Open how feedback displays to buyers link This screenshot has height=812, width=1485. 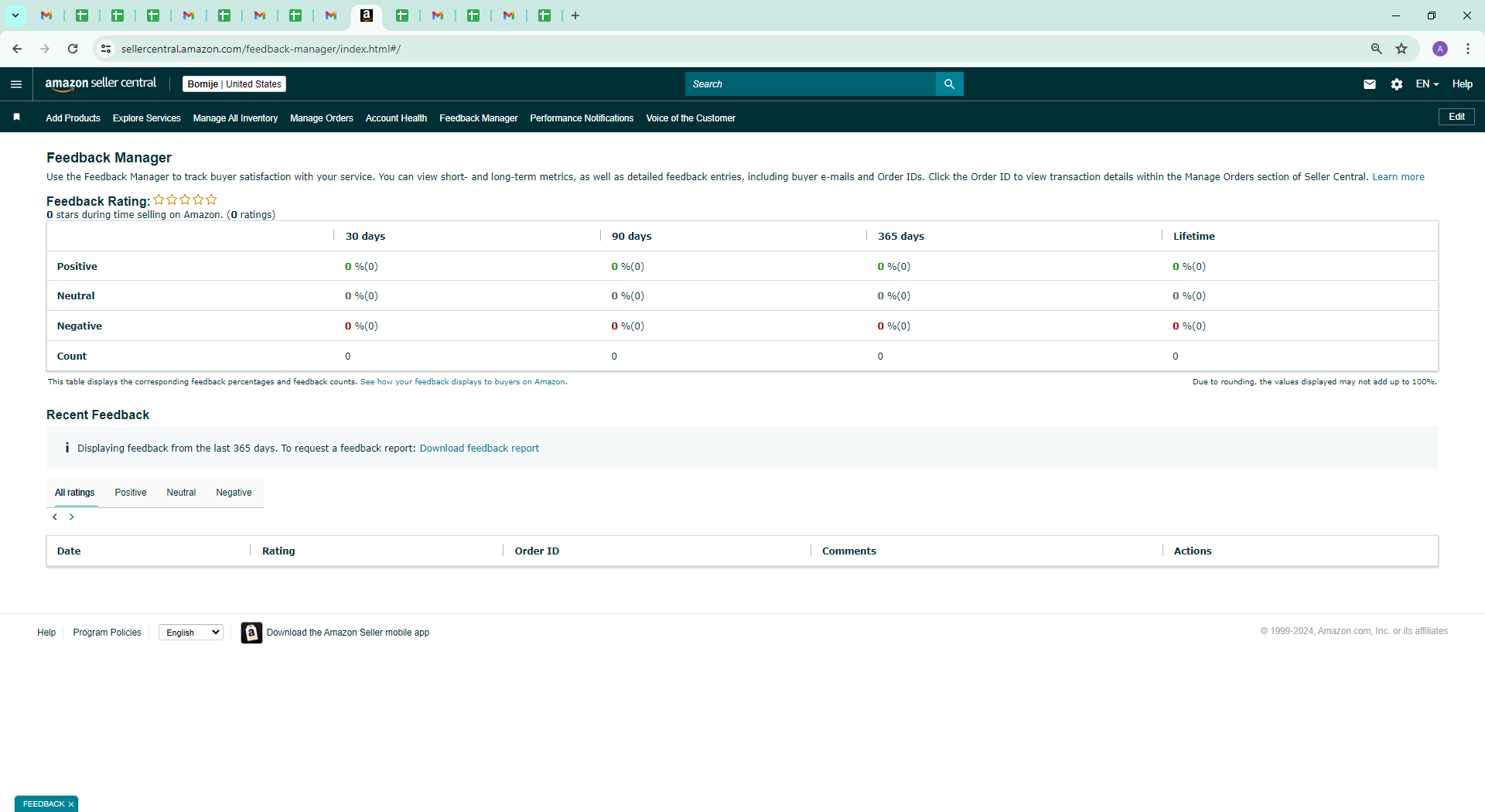click(x=463, y=382)
